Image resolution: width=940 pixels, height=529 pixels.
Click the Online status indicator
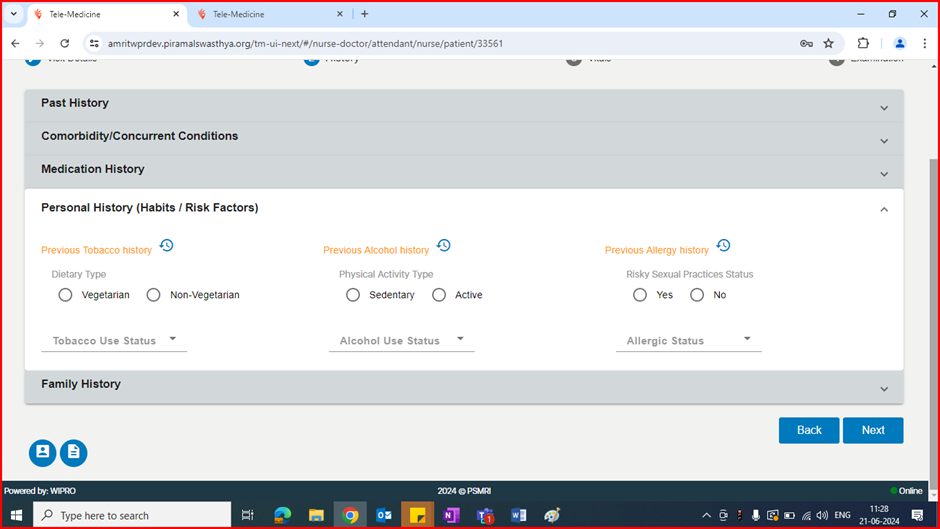point(906,491)
